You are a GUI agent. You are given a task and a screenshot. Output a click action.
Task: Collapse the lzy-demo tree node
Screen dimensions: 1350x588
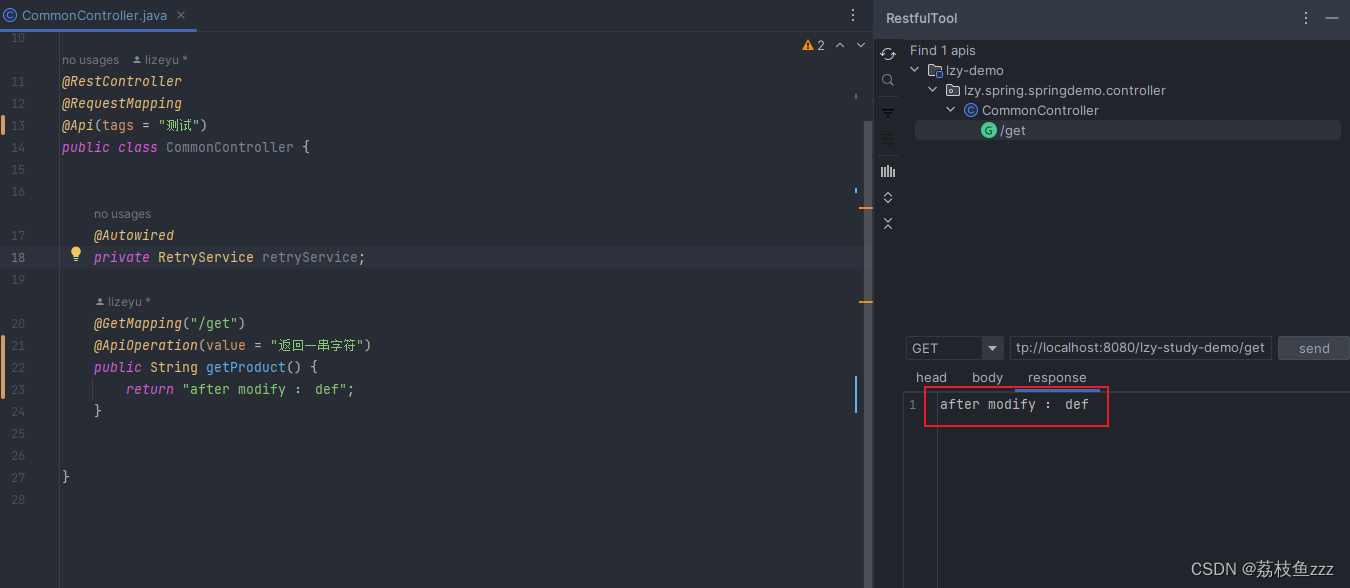pos(915,70)
